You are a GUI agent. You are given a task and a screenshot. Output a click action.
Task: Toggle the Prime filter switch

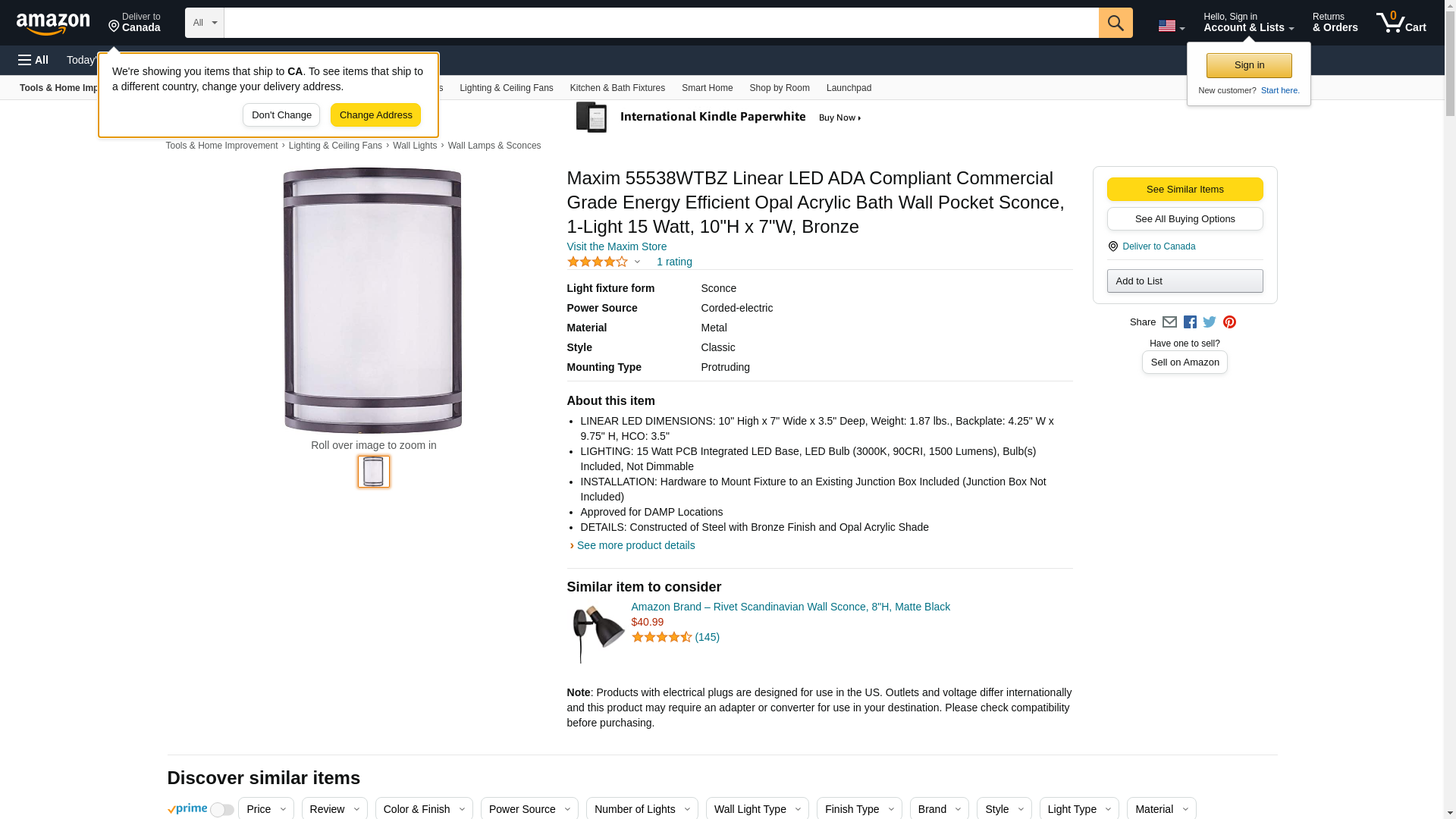pyautogui.click(x=221, y=810)
